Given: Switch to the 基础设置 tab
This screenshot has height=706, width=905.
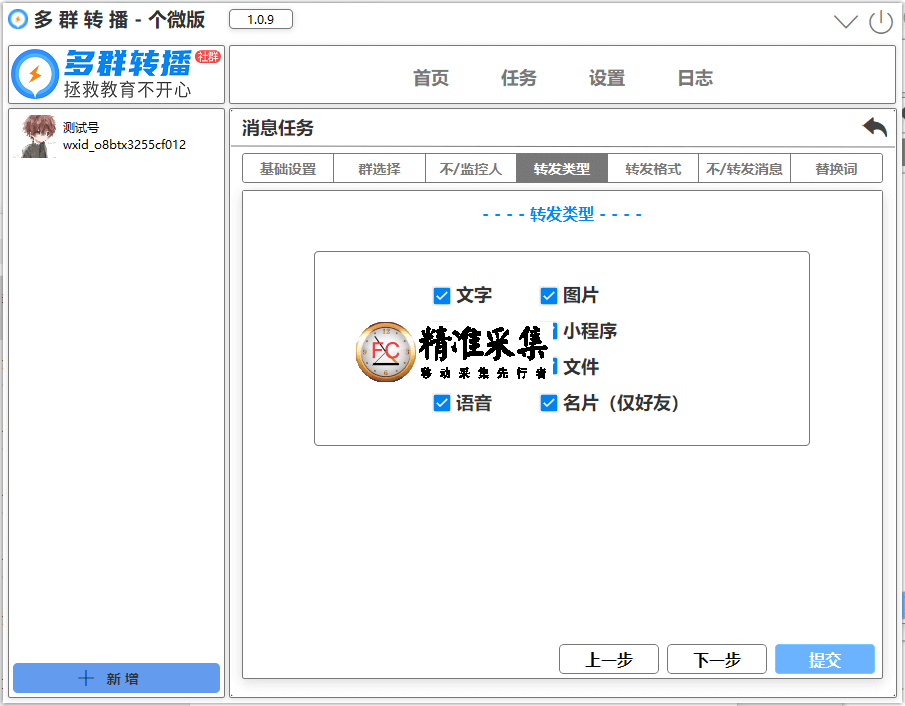Looking at the screenshot, I should [x=288, y=169].
